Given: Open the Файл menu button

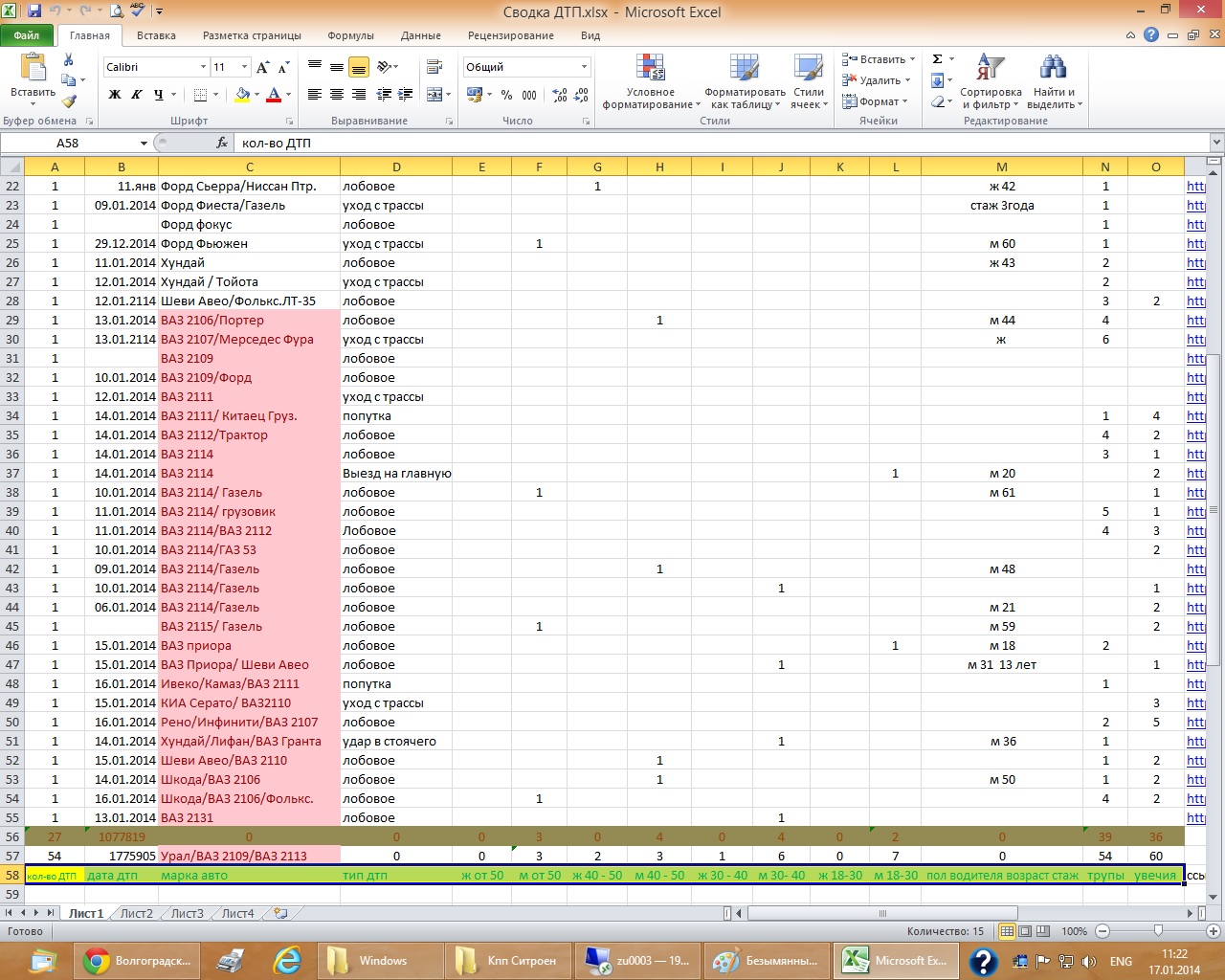Looking at the screenshot, I should click(27, 35).
